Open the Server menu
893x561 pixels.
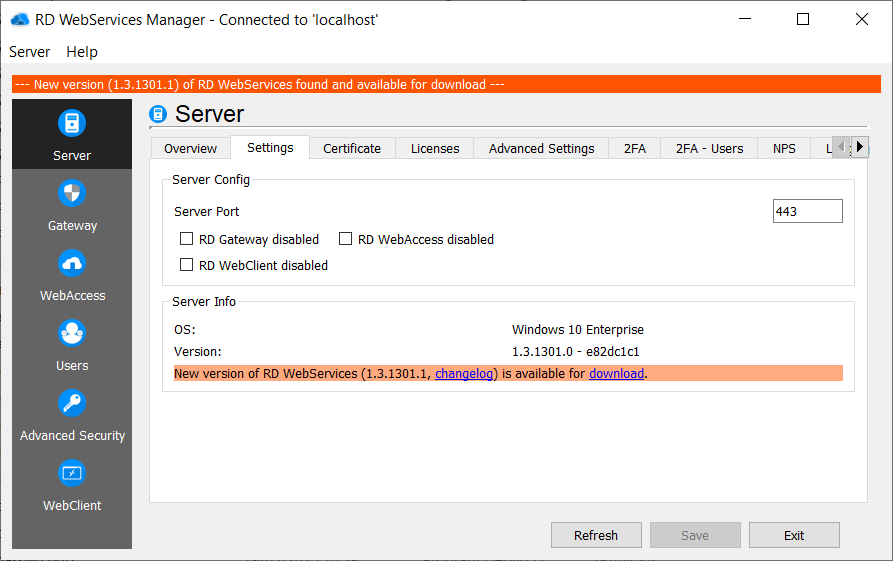(x=30, y=52)
